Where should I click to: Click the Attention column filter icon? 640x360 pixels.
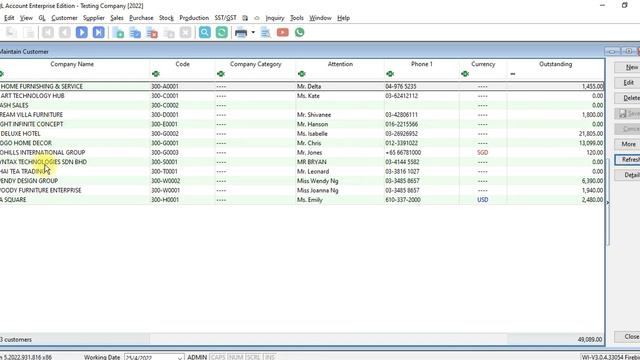click(x=302, y=74)
